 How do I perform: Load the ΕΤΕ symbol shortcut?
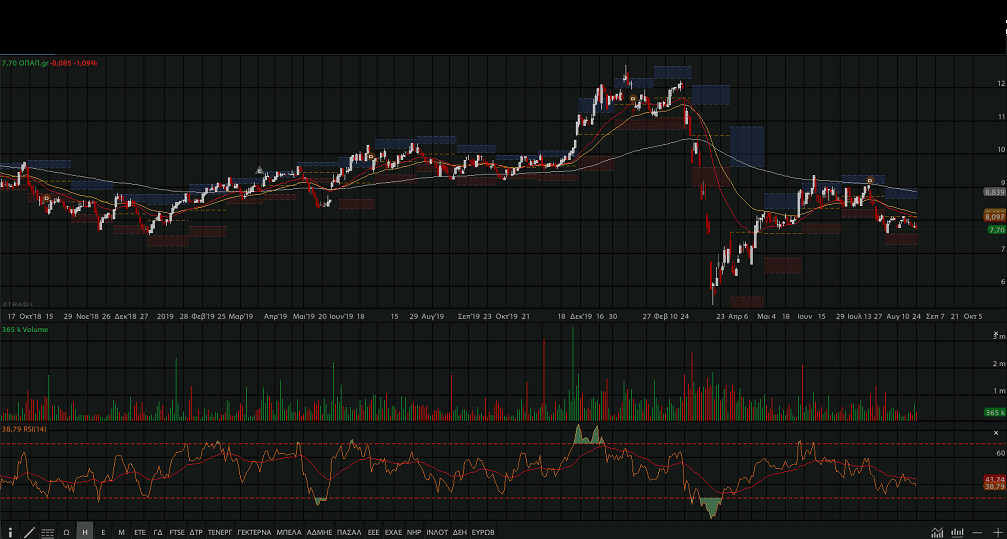tap(140, 532)
